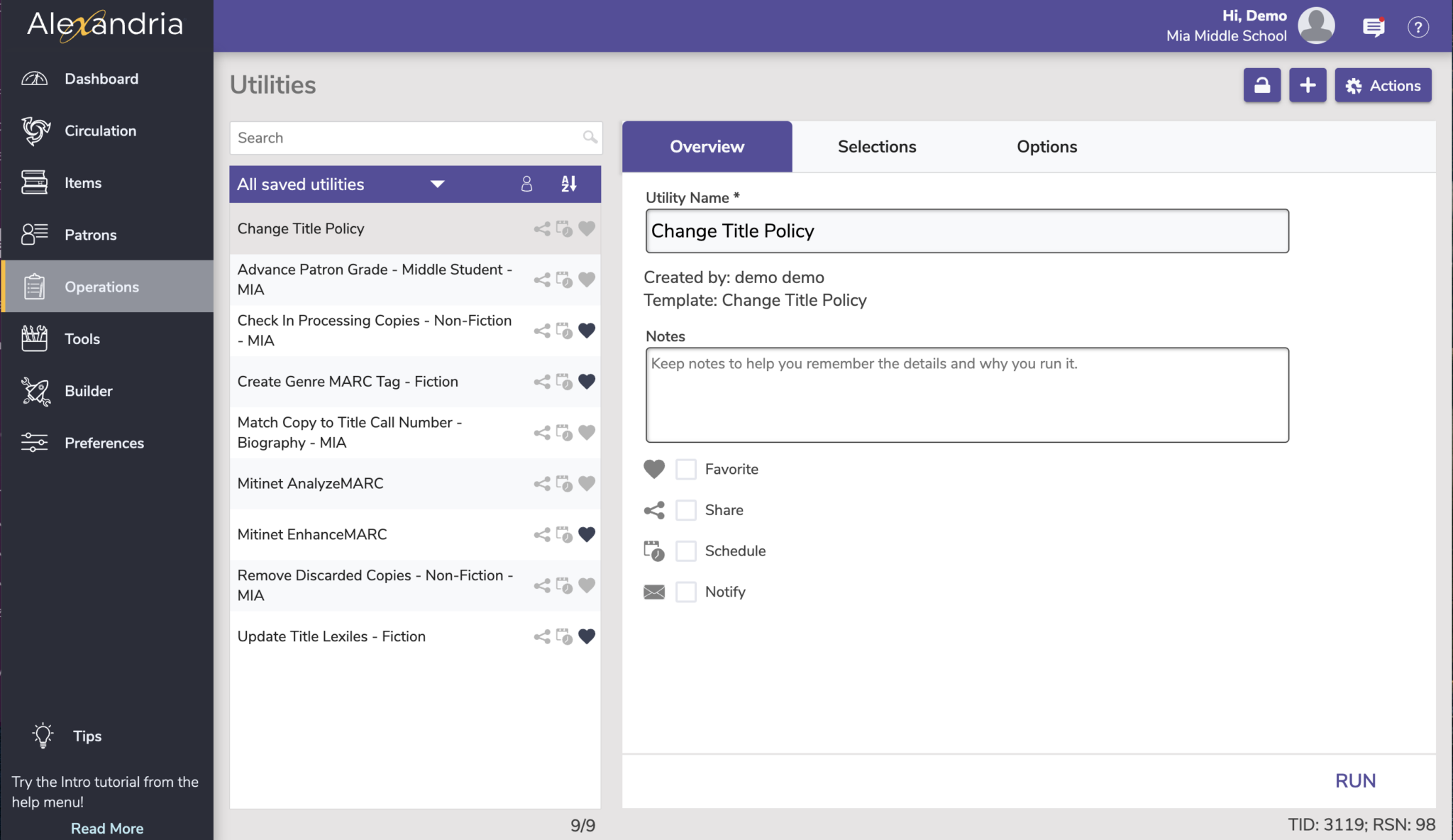Open the help question mark icon
Screen dimensions: 1453x840
(1418, 27)
